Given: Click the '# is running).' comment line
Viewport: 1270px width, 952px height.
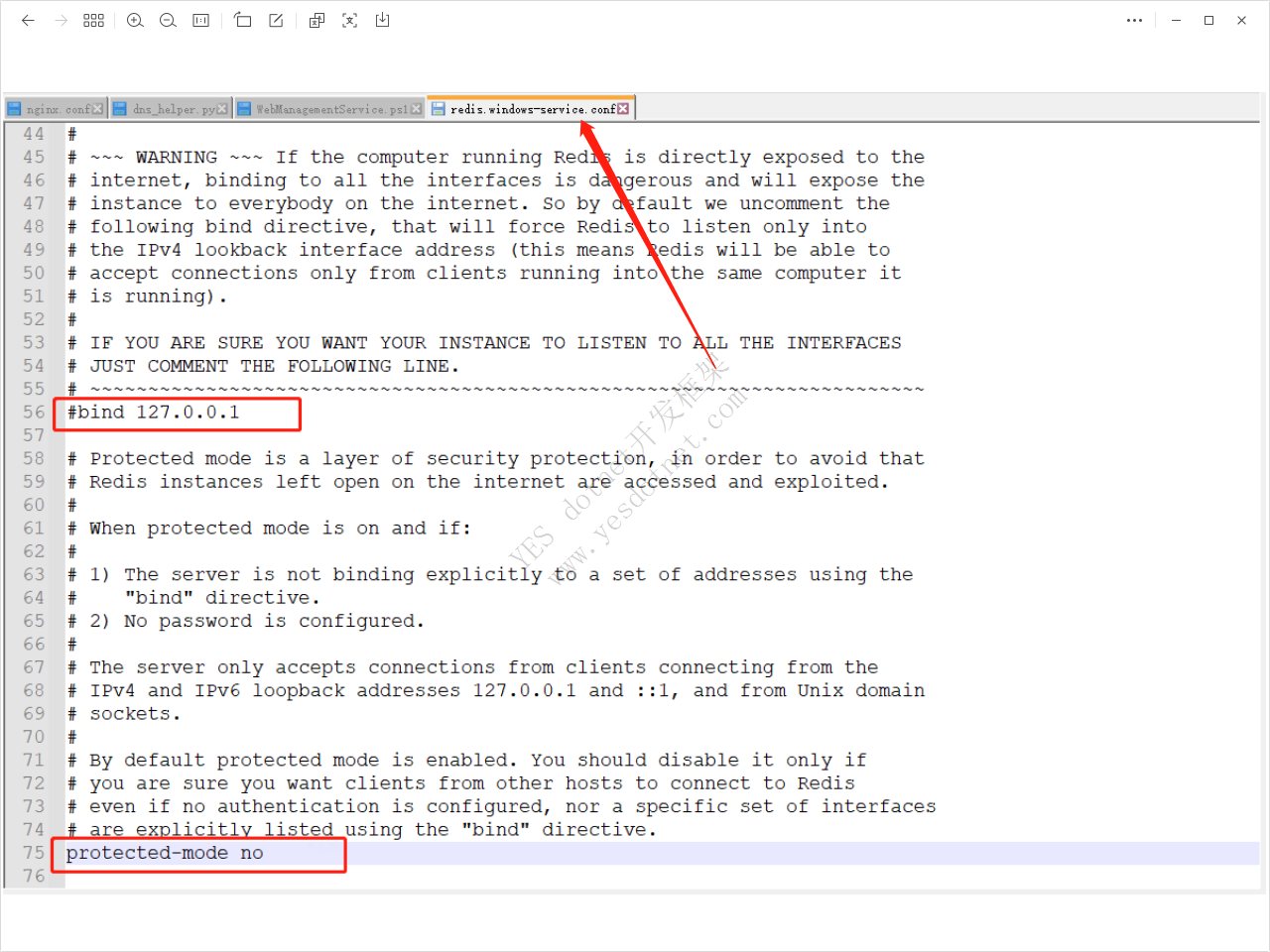Looking at the screenshot, I should click(x=147, y=297).
